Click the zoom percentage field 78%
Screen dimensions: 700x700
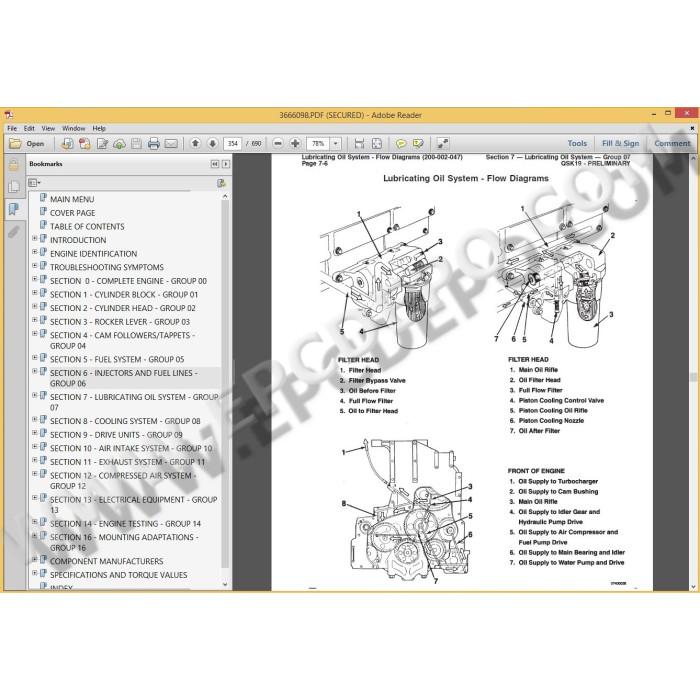(318, 144)
